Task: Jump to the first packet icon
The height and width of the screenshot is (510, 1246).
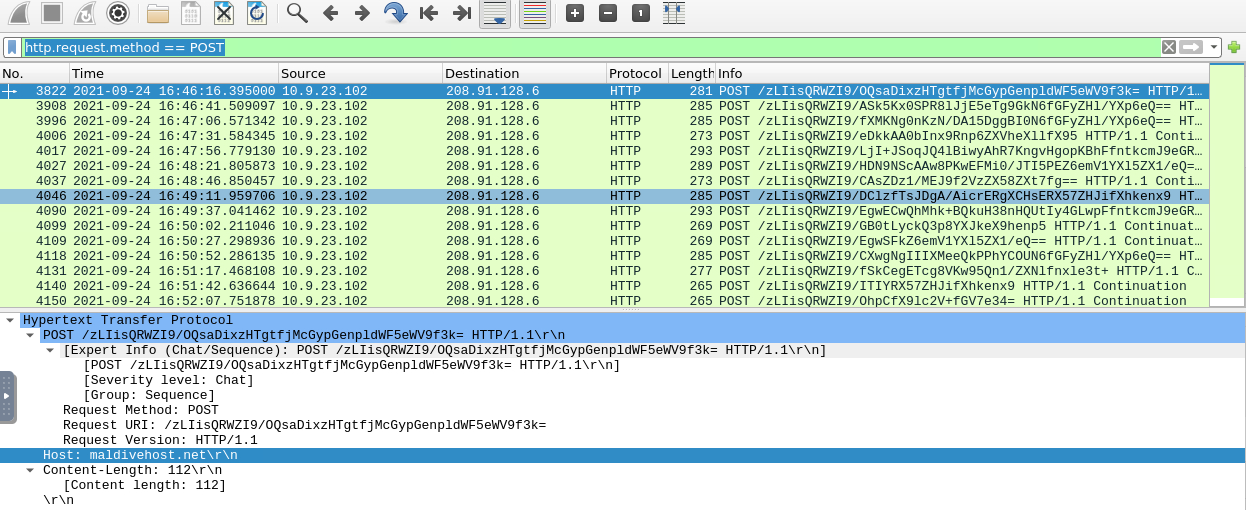Action: 429,13
